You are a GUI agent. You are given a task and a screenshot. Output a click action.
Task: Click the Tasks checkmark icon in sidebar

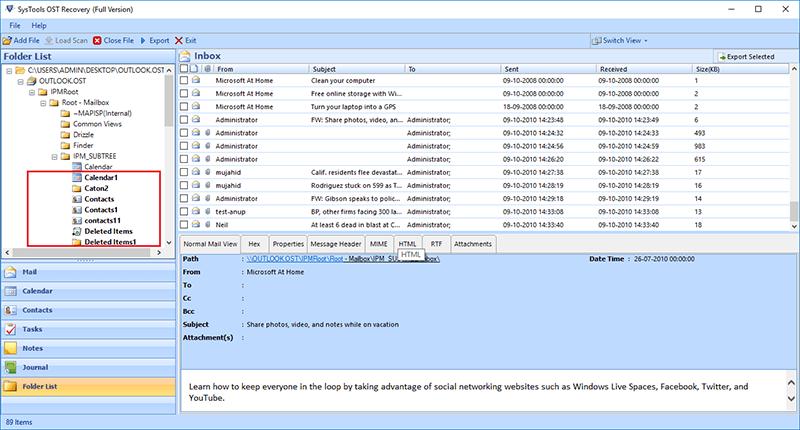10,329
